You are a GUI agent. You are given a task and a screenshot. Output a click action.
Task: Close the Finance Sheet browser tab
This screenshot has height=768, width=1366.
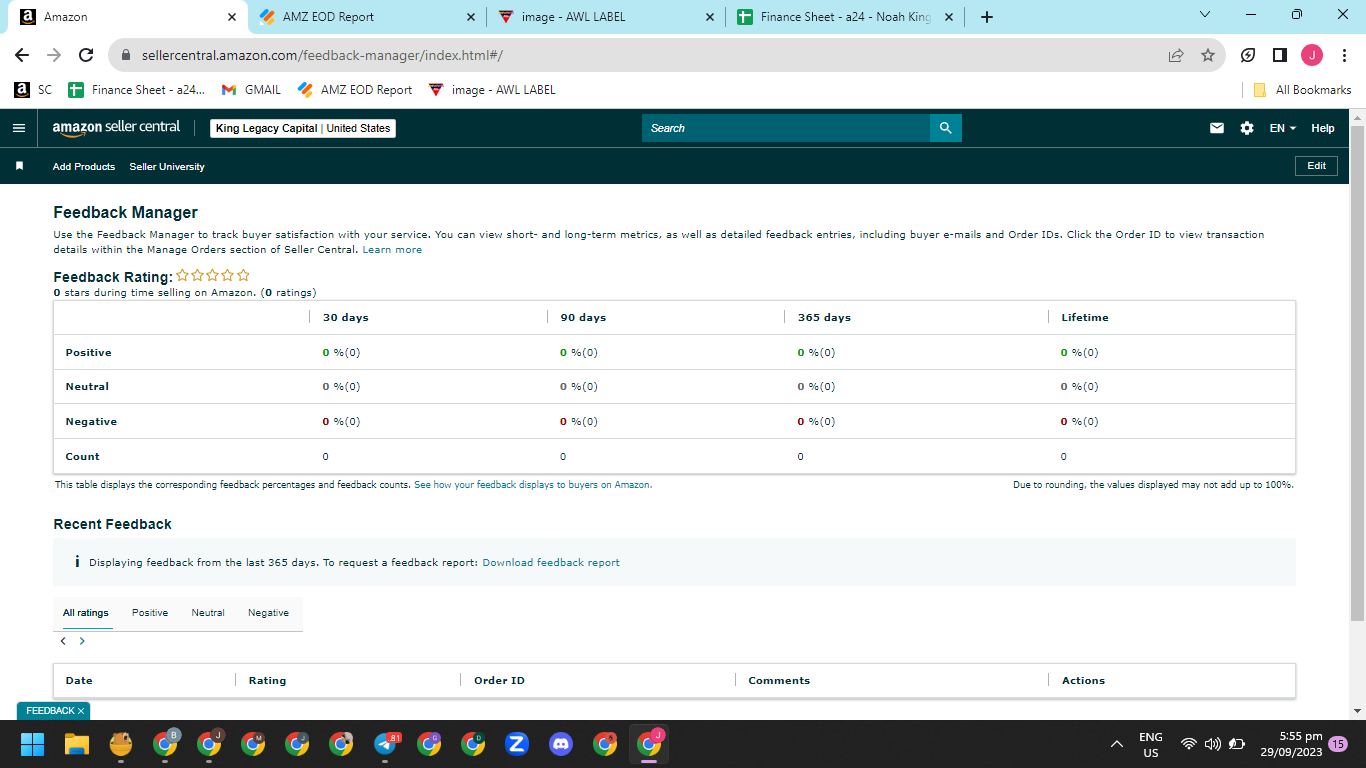pyautogui.click(x=949, y=17)
